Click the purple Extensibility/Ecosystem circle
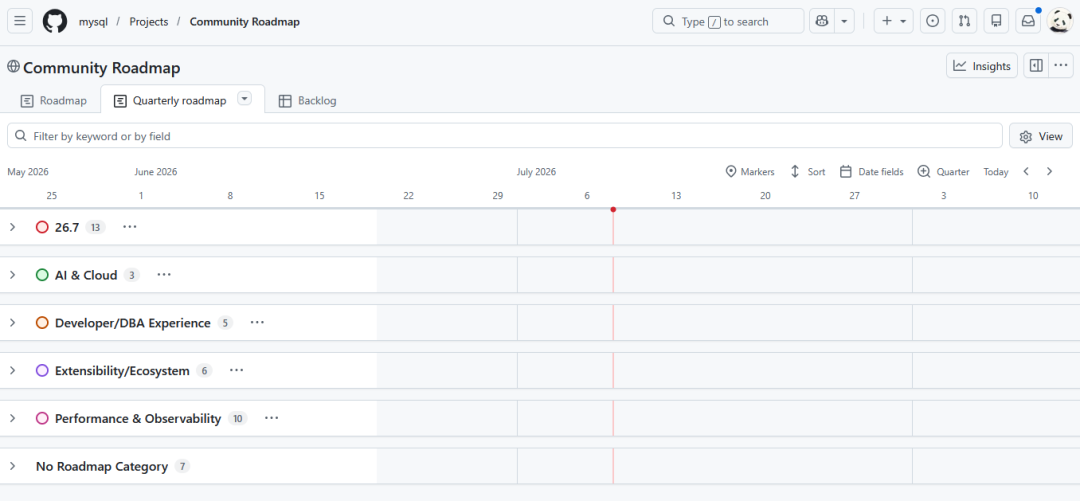The image size is (1080, 501). coord(42,371)
